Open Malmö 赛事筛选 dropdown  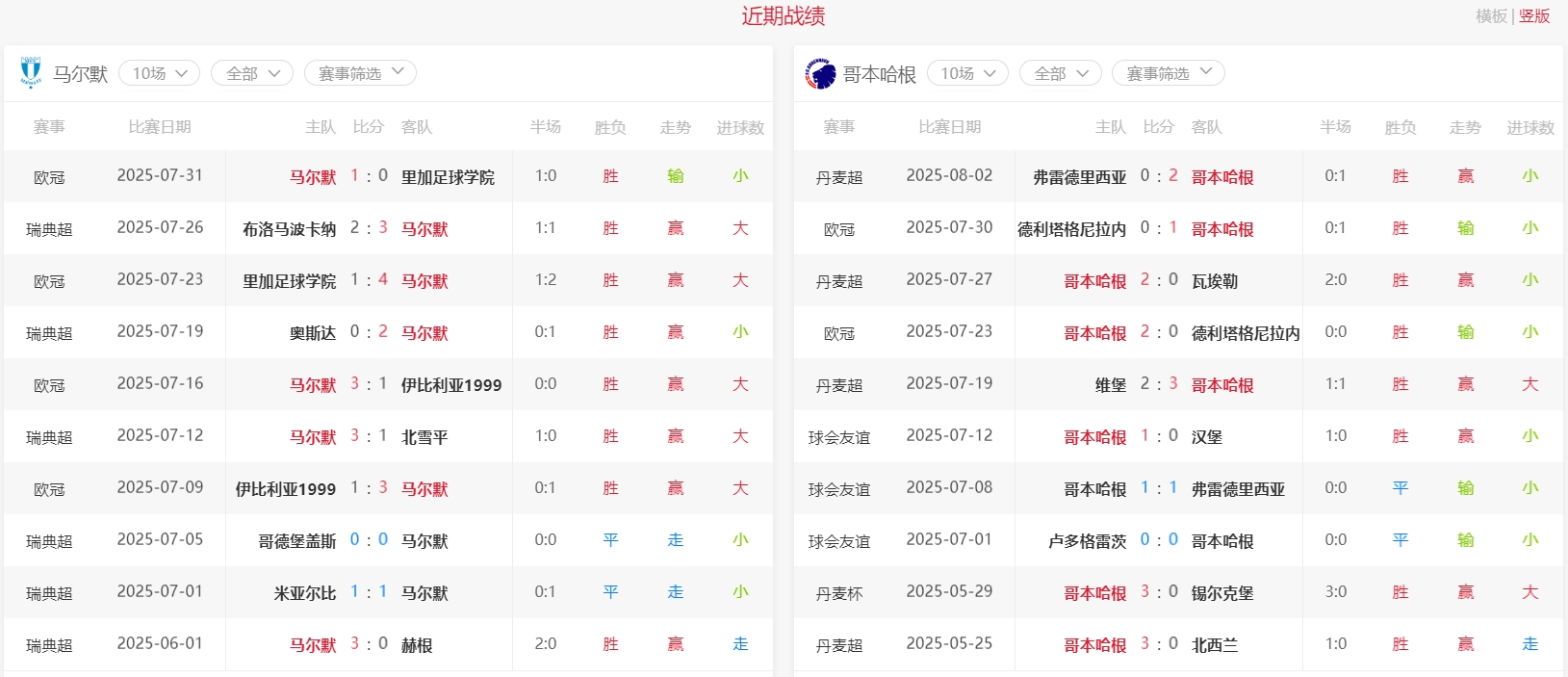(x=360, y=73)
